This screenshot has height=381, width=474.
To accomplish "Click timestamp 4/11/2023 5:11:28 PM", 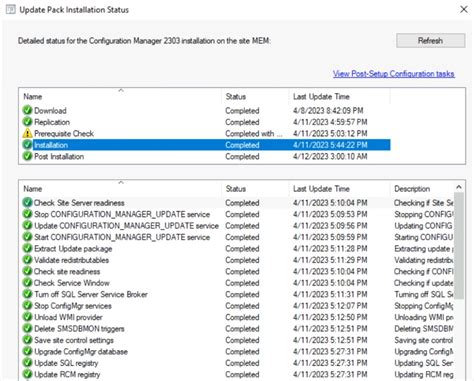I will tap(330, 248).
